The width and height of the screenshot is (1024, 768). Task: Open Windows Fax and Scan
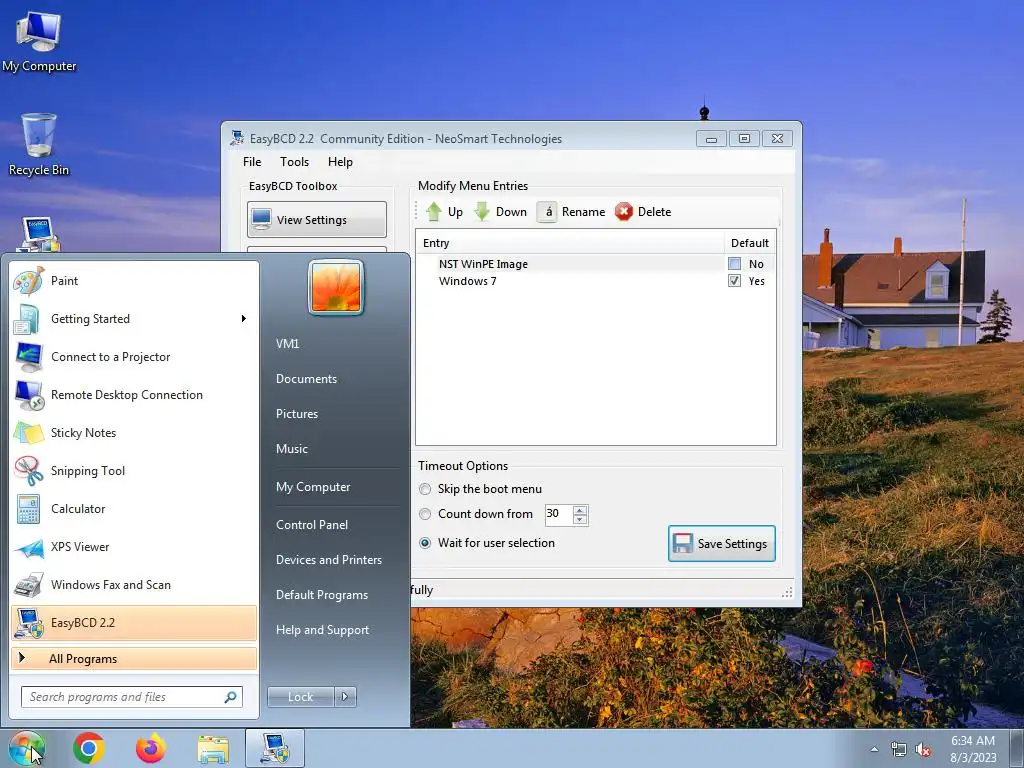[x=134, y=584]
